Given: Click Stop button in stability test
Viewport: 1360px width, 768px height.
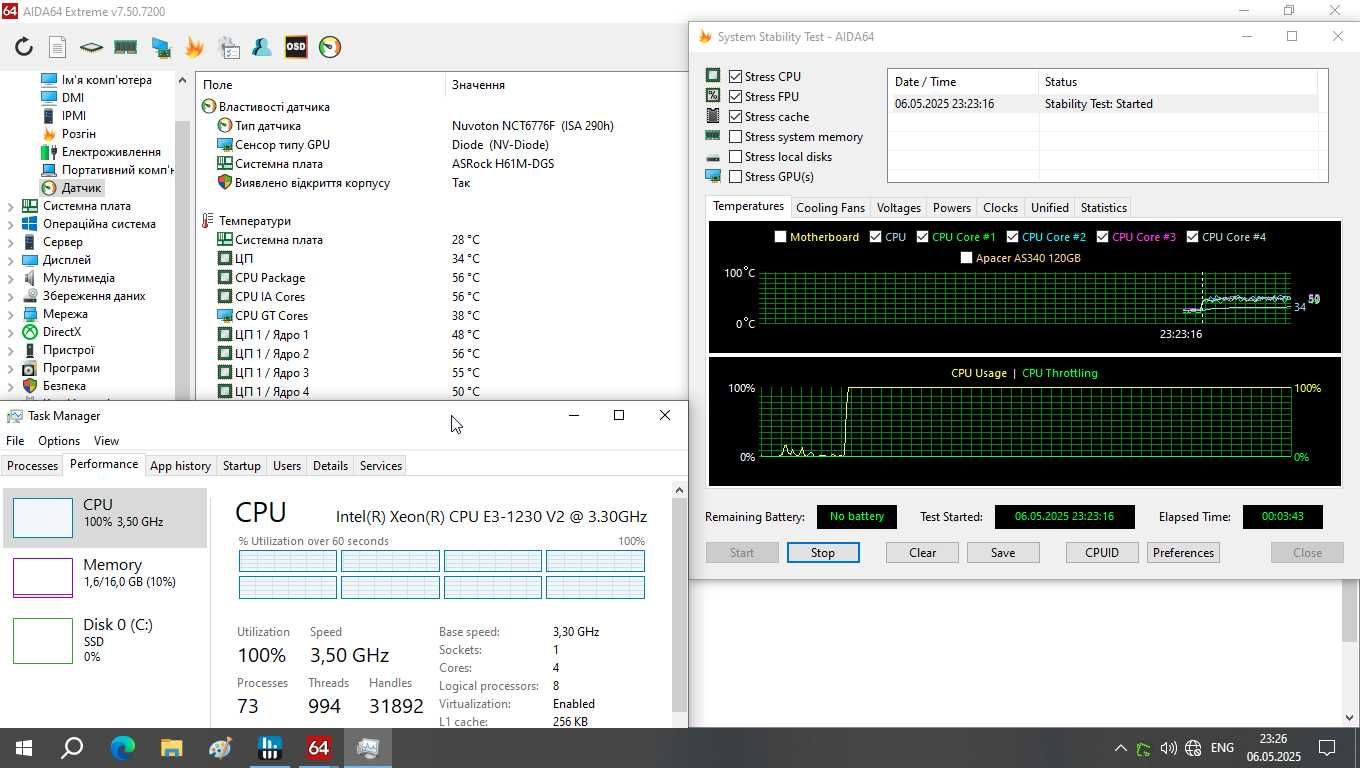Looking at the screenshot, I should [x=822, y=553].
